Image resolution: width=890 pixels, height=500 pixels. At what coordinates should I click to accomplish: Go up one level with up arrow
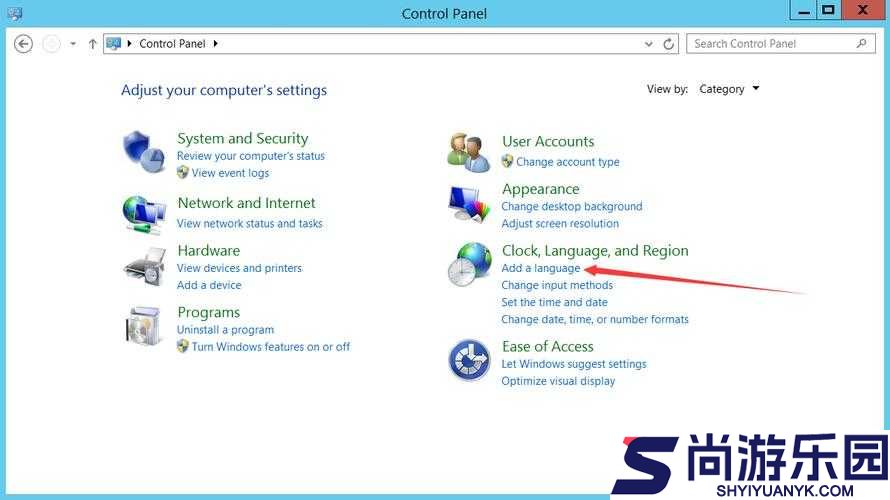click(x=93, y=44)
